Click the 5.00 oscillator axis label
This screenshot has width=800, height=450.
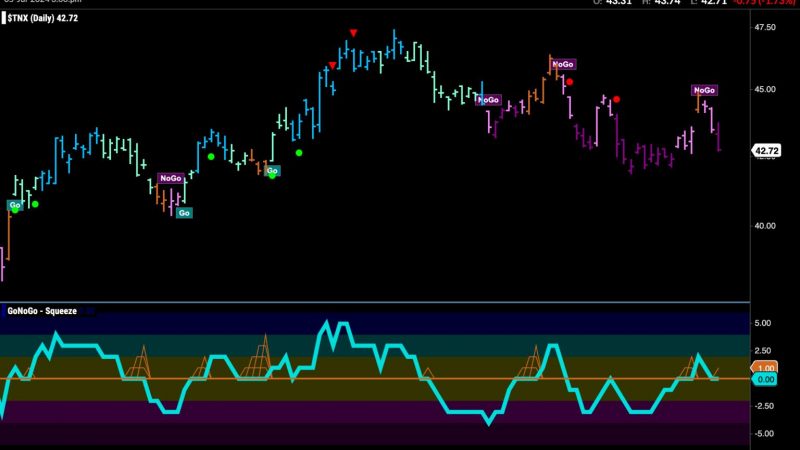coord(763,323)
